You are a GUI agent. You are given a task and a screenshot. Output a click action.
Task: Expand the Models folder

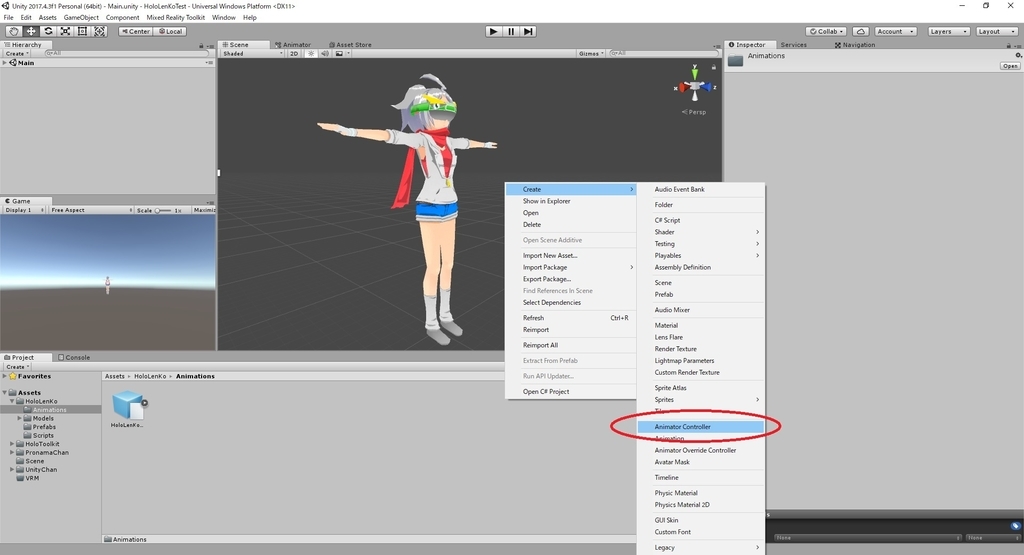(x=20, y=418)
